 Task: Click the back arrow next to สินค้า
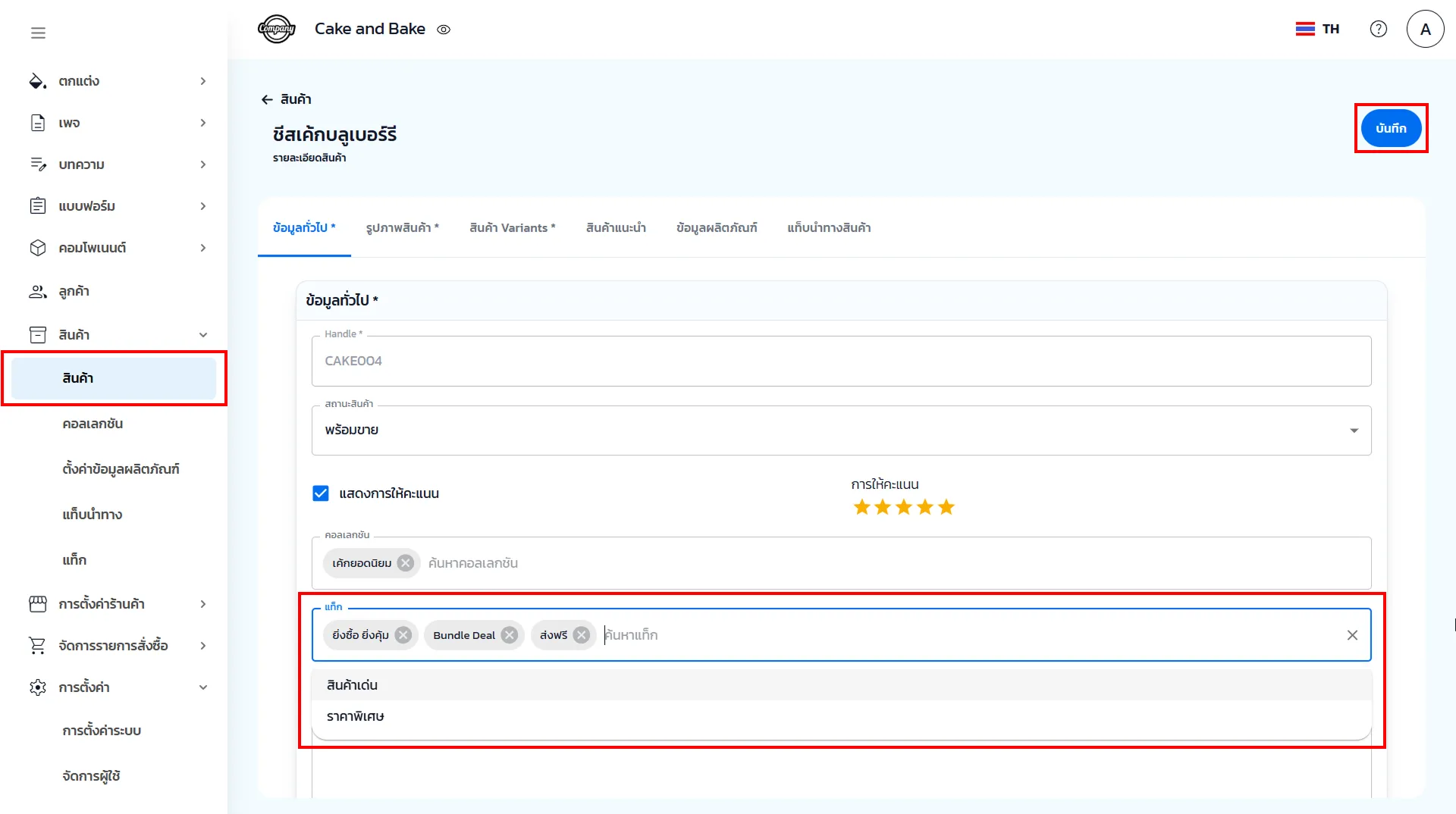click(267, 99)
